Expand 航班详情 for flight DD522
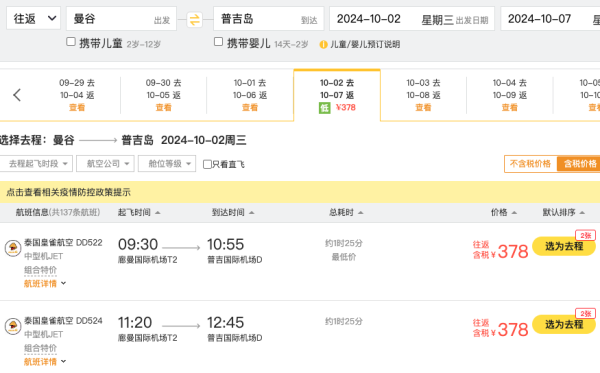Screen dimensions: 600x373 click(x=45, y=283)
